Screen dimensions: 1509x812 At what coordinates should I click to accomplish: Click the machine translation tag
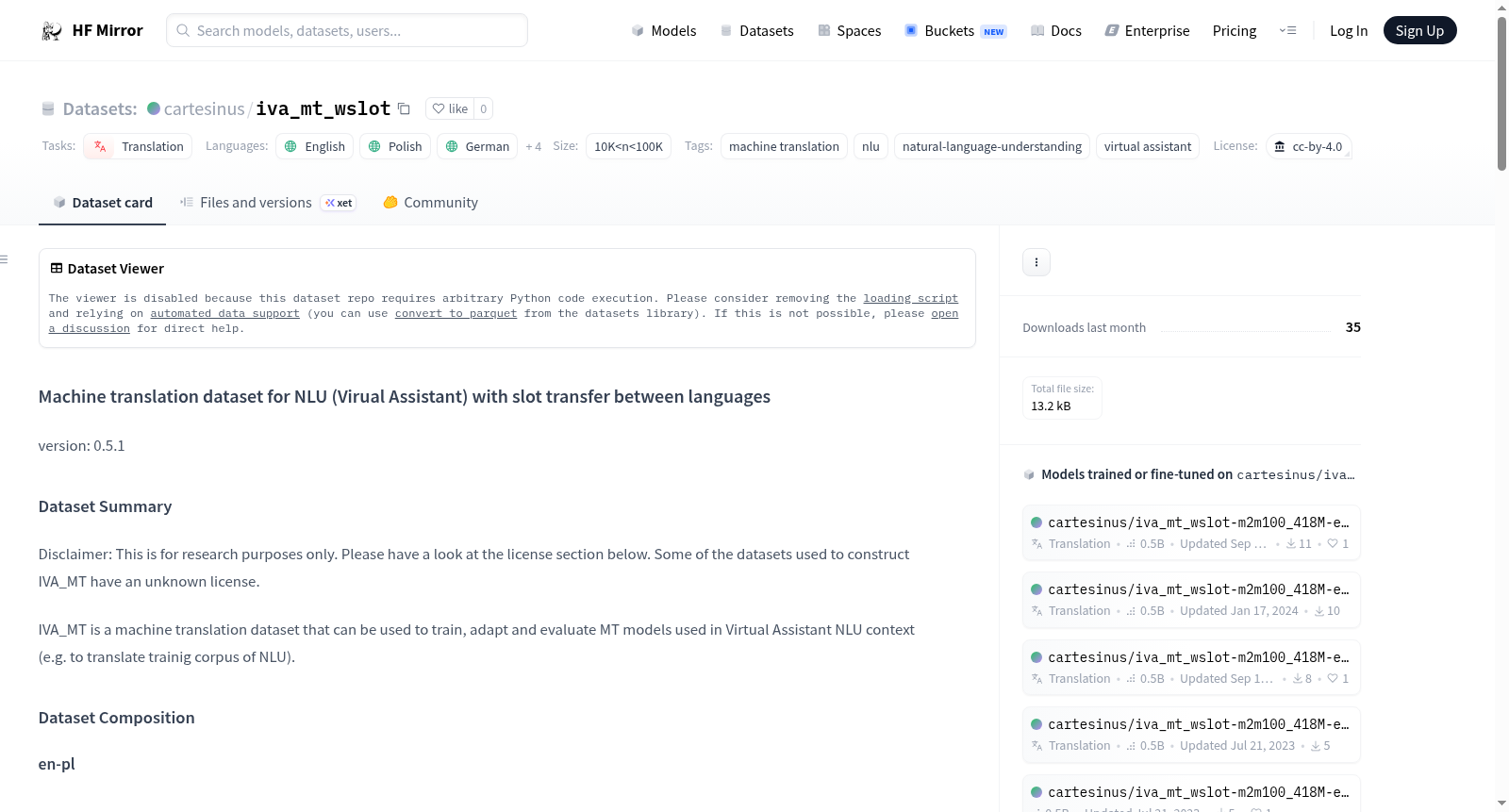pyautogui.click(x=784, y=146)
